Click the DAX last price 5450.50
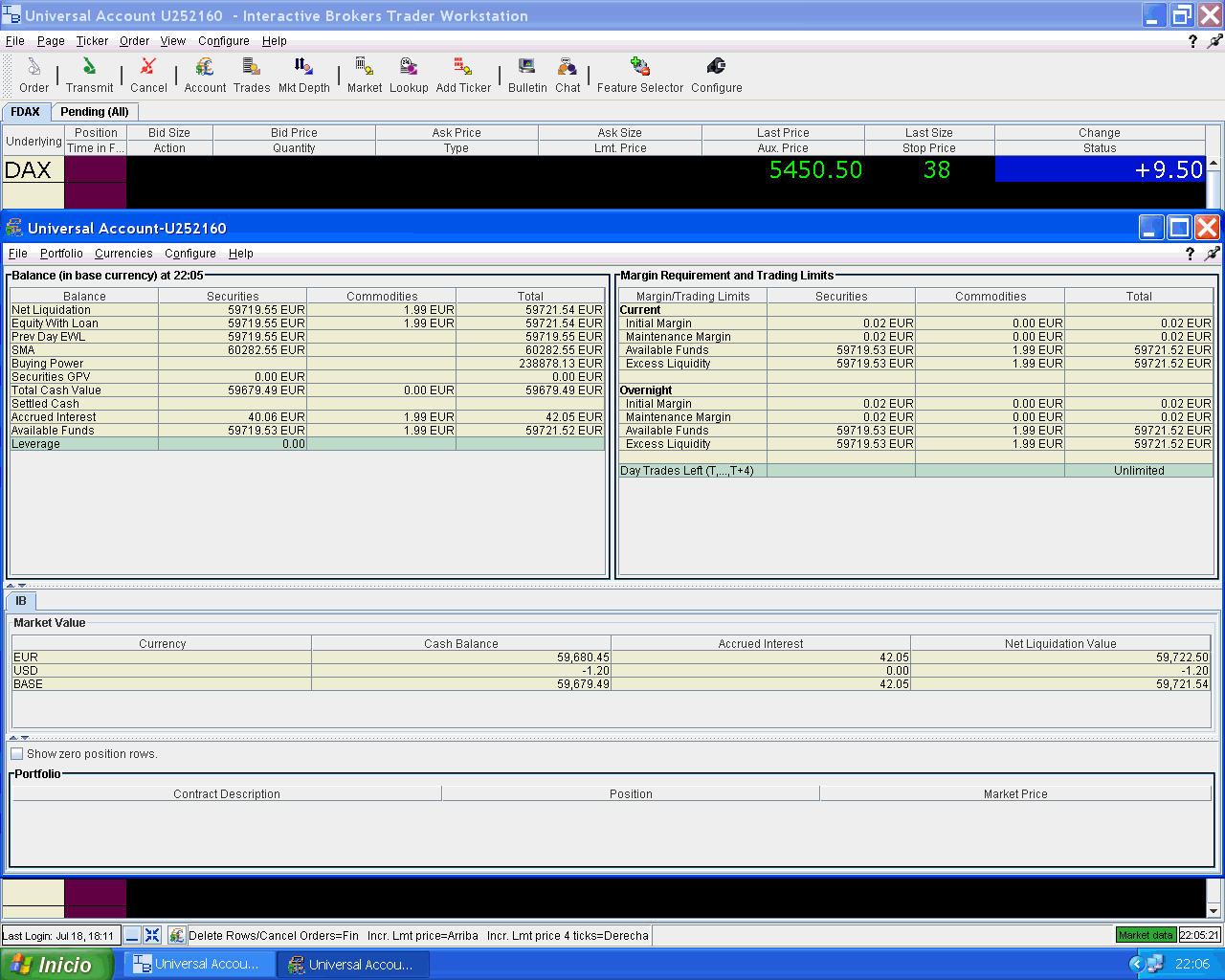The height and width of the screenshot is (980, 1225). click(815, 169)
